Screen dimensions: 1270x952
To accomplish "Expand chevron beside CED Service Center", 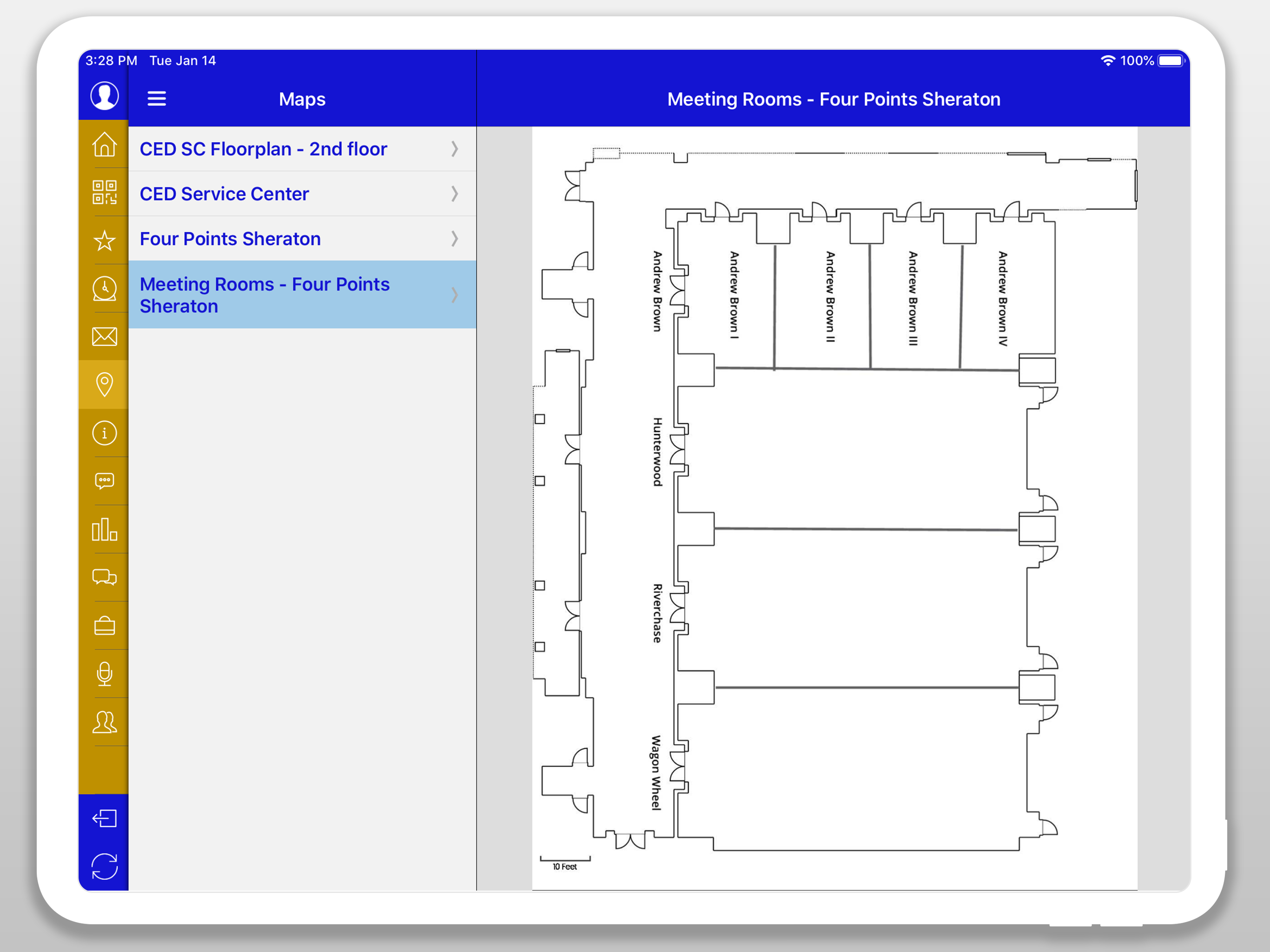I will [455, 194].
